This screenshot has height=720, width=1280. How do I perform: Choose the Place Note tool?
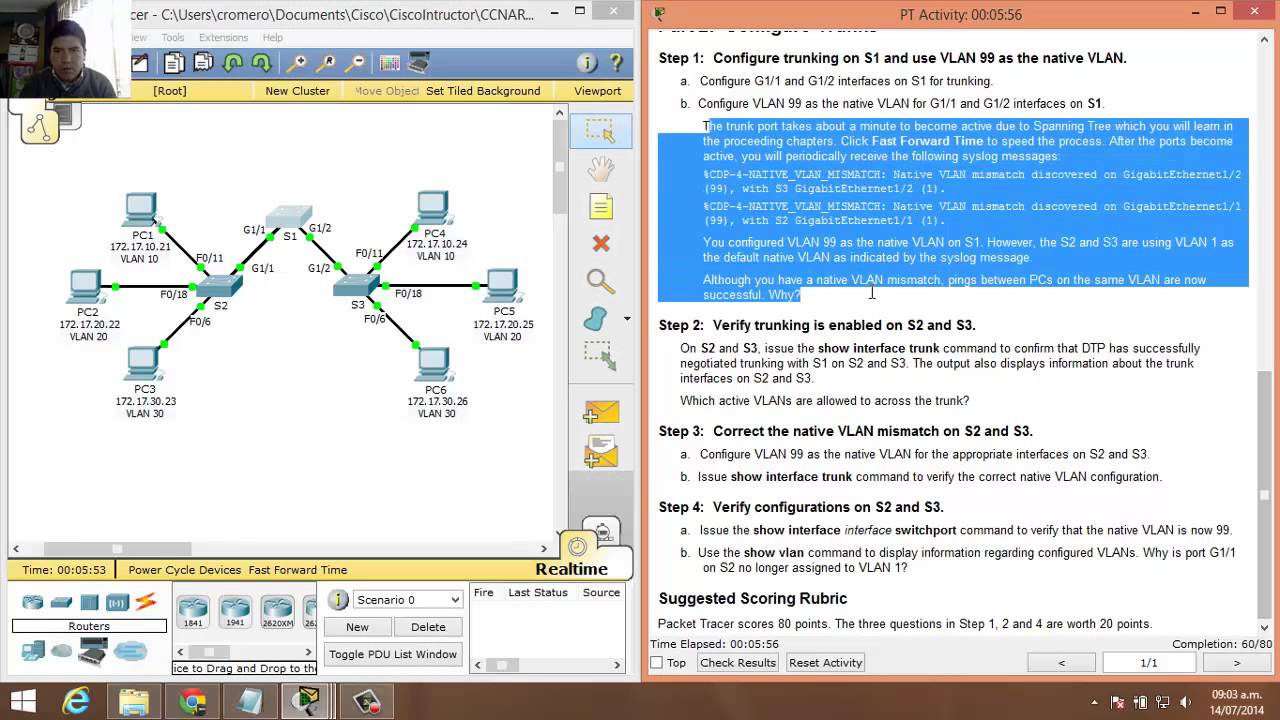[601, 207]
